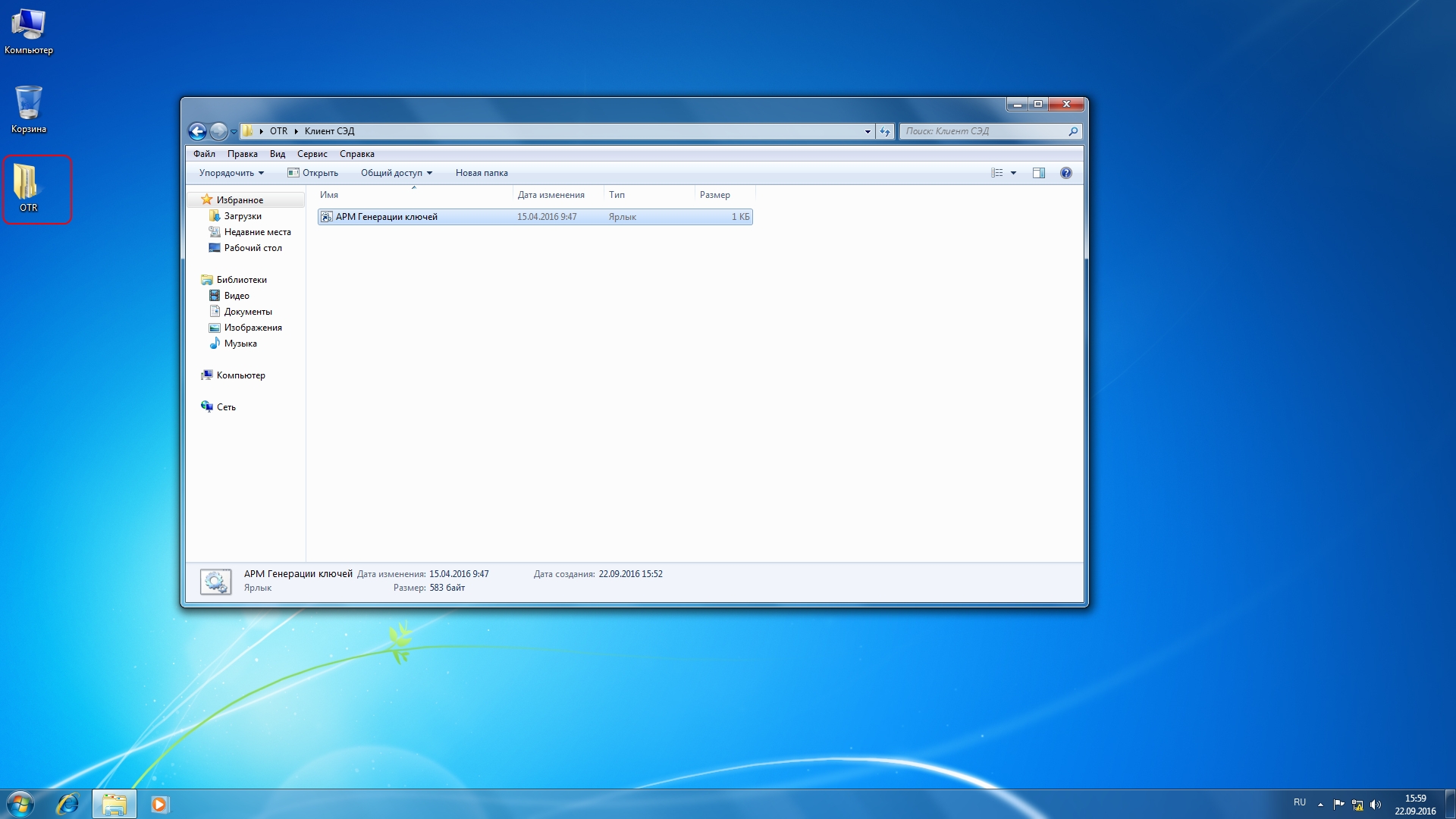Select АРМ Генерации ключей shortcut file

click(x=535, y=217)
